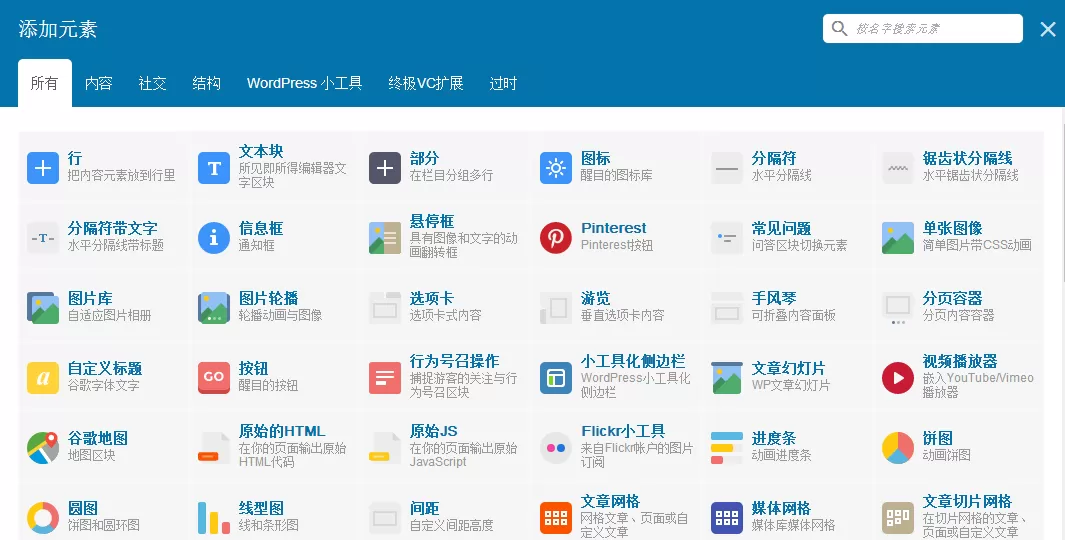Open the 过时 tab
Screen dimensions: 1065x540
(x=503, y=84)
